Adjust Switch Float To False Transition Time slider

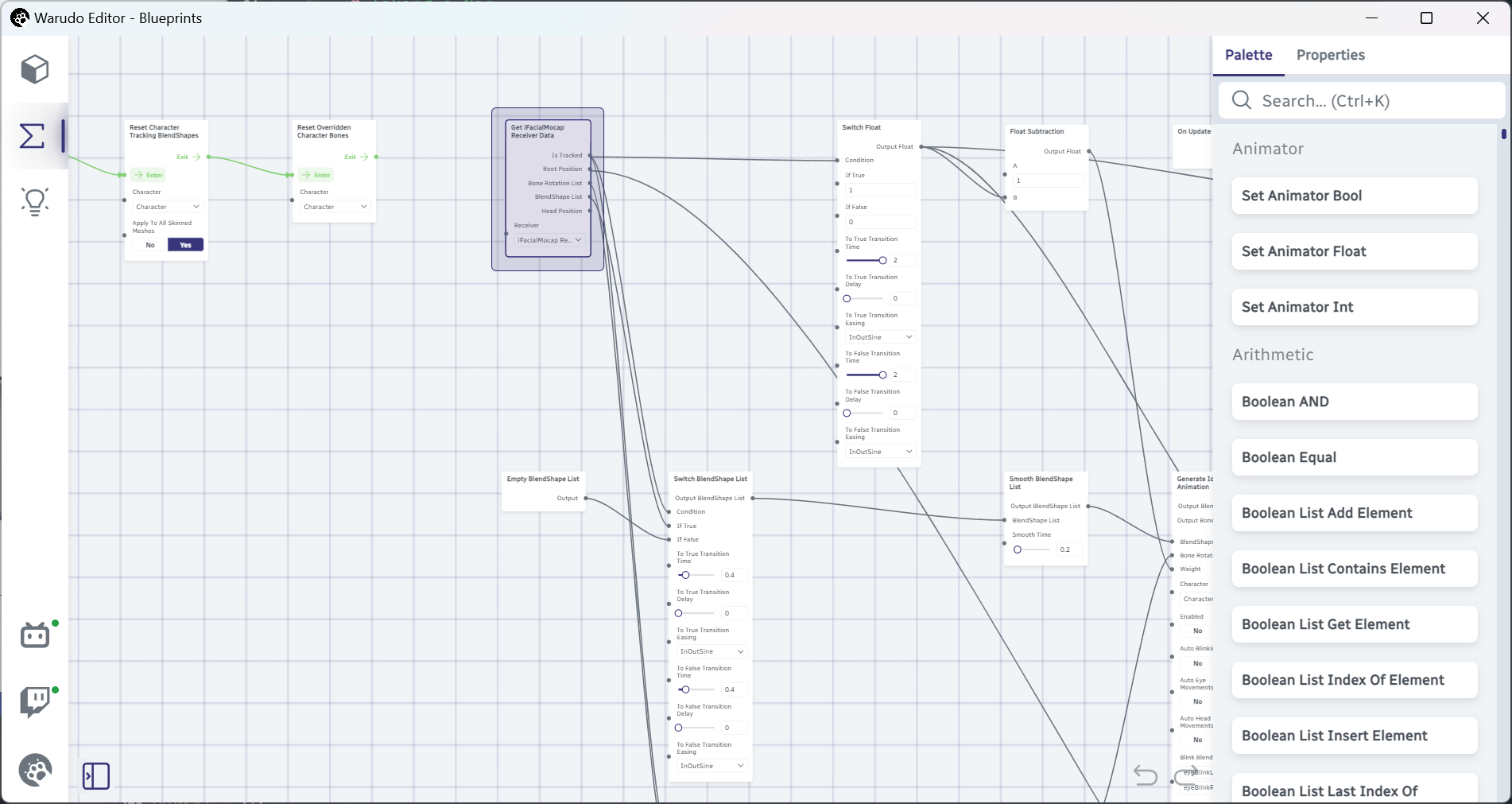866,375
